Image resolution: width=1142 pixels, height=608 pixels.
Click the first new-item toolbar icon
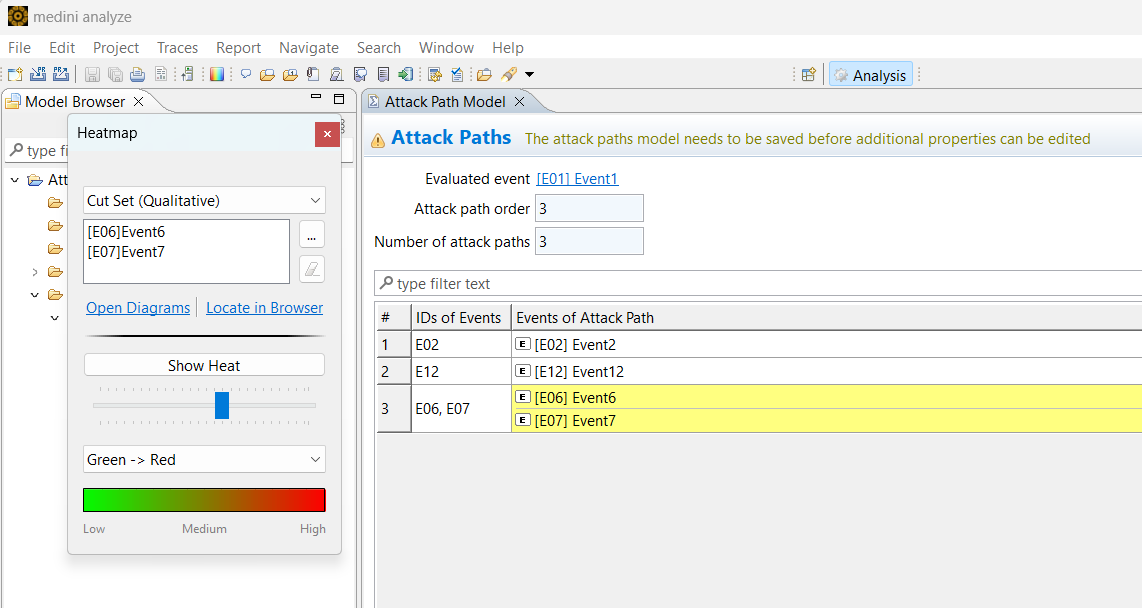14,74
